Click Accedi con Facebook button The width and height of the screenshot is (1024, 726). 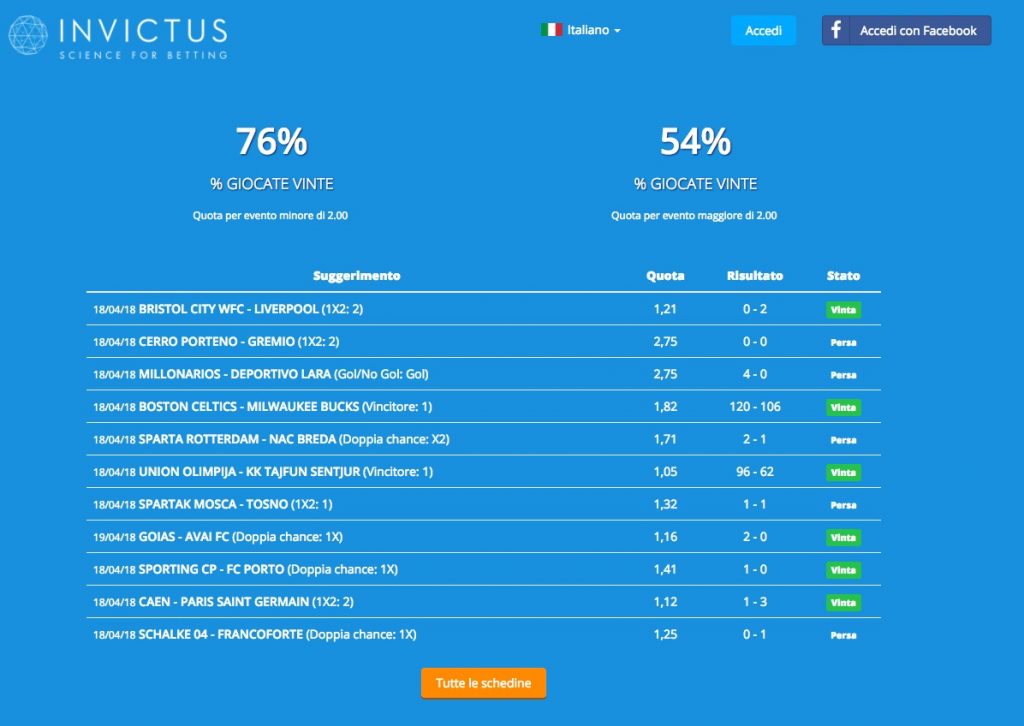click(906, 30)
